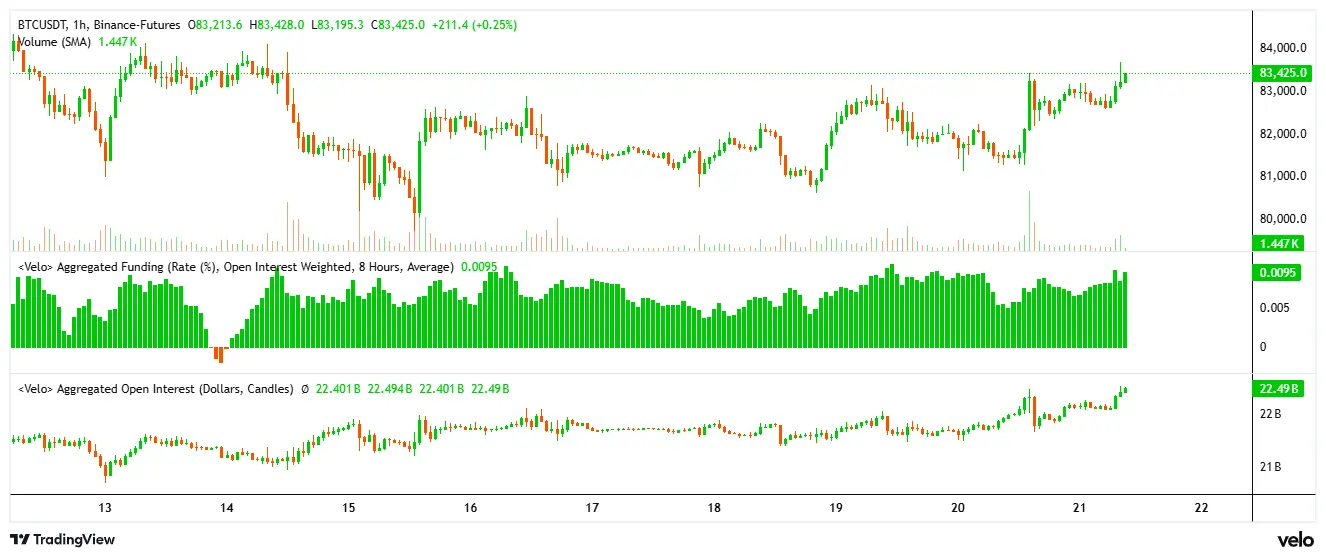Click the Aggregated Funding indicator title

coord(234,267)
